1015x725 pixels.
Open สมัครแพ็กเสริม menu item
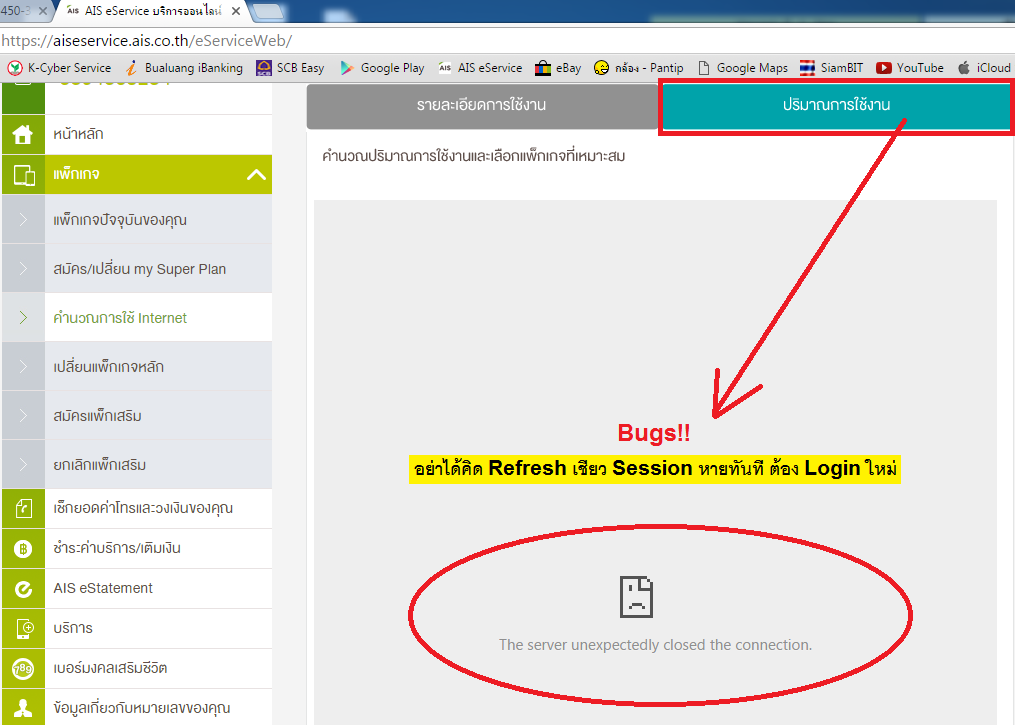[x=137, y=416]
